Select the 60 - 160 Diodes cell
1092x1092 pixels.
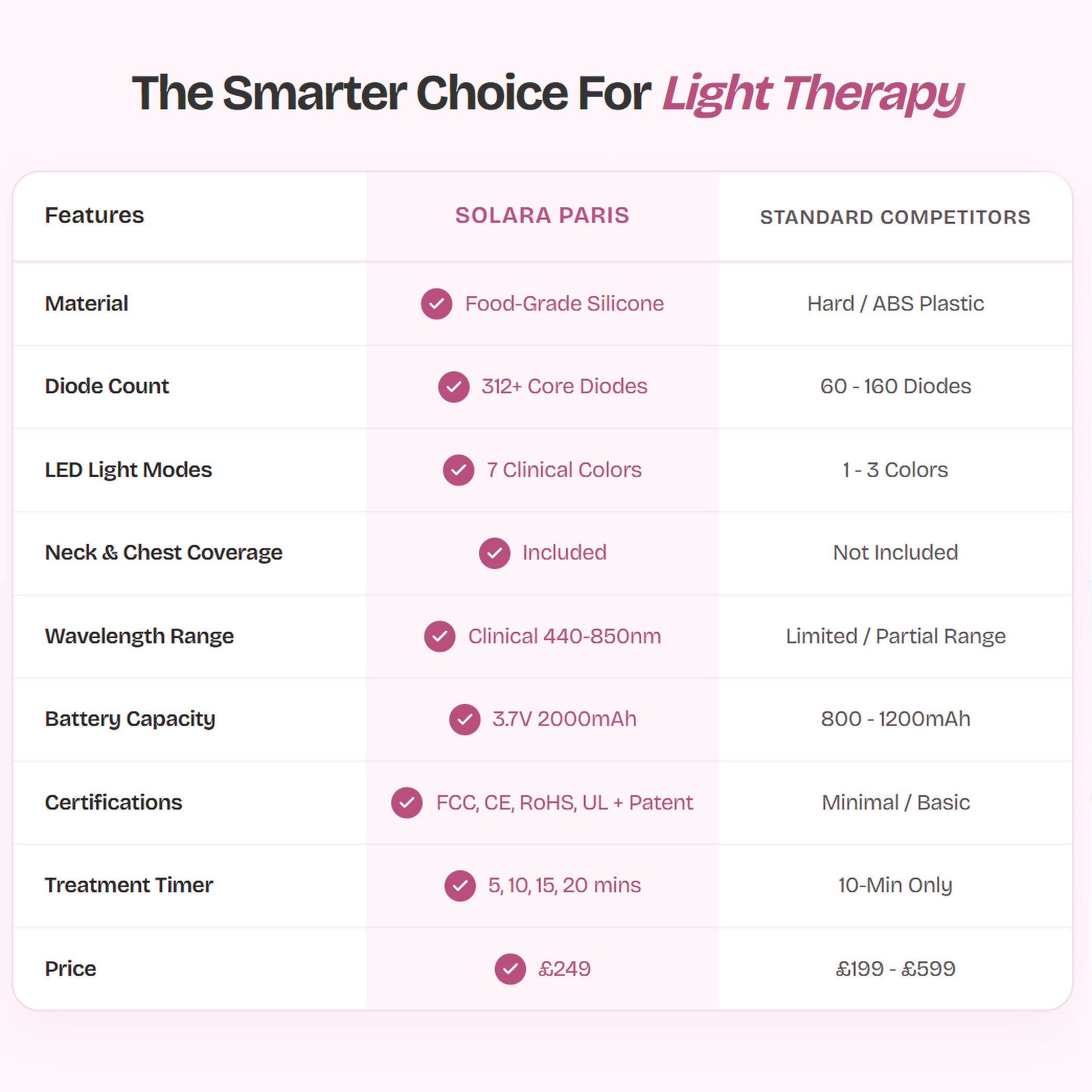896,386
